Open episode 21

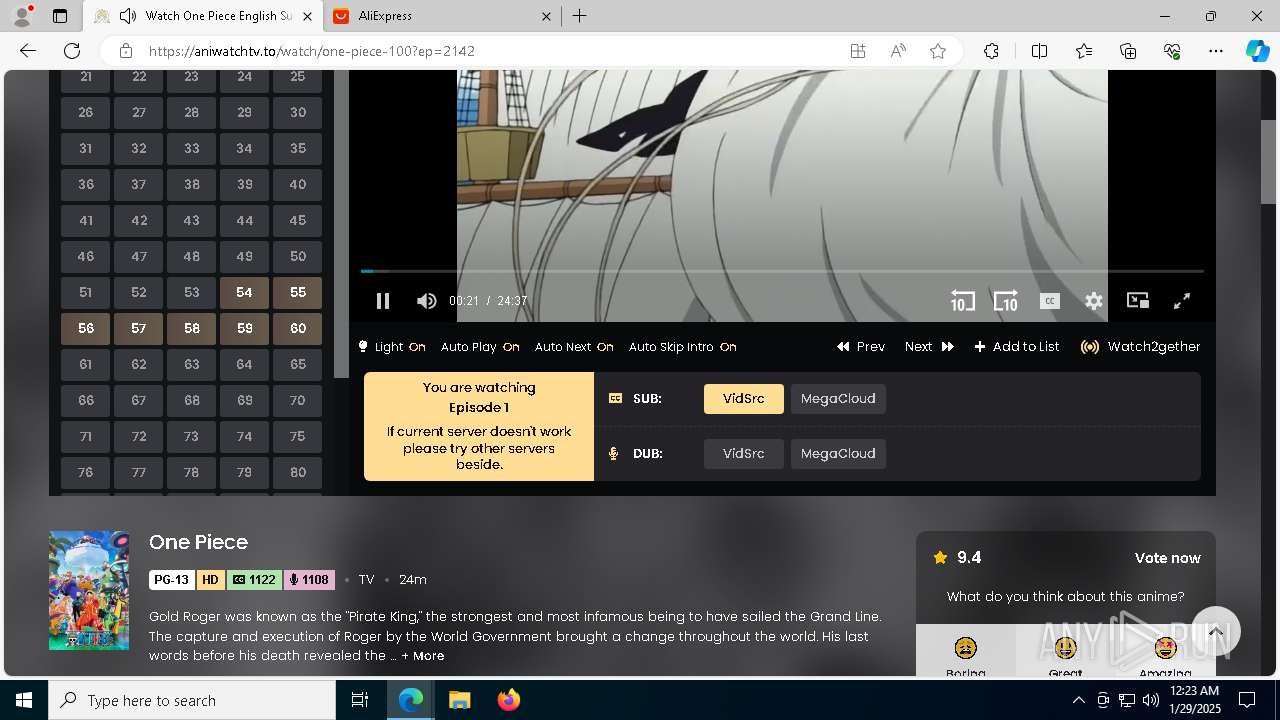coord(86,79)
